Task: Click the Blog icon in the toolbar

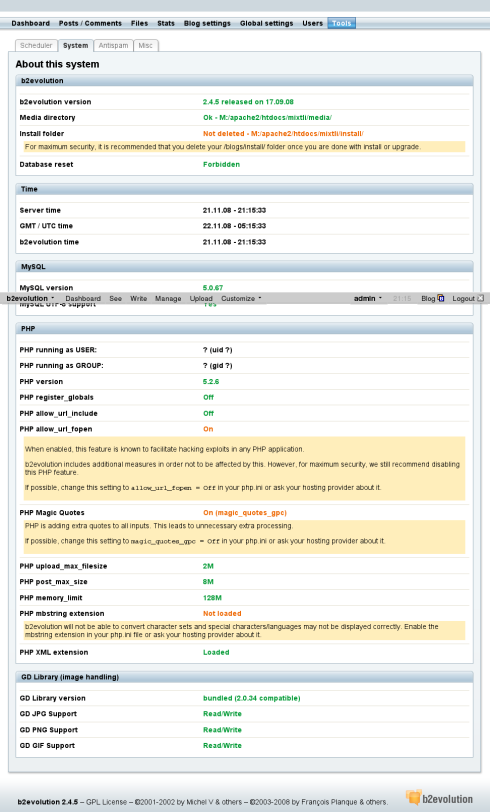Action: tap(441, 298)
